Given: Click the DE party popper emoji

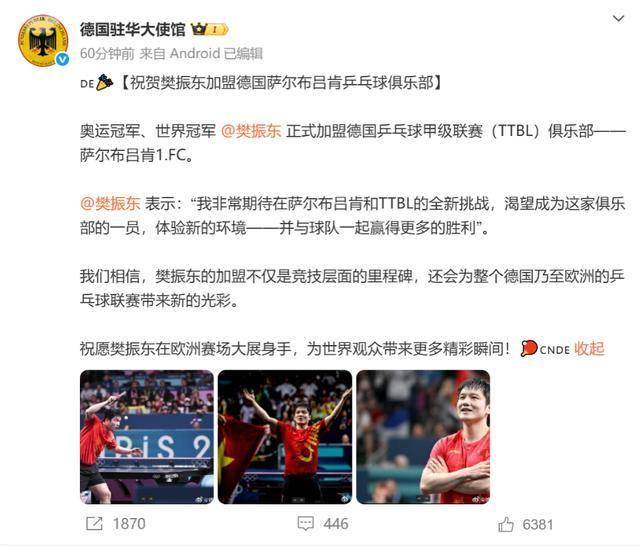Looking at the screenshot, I should coord(104,82).
